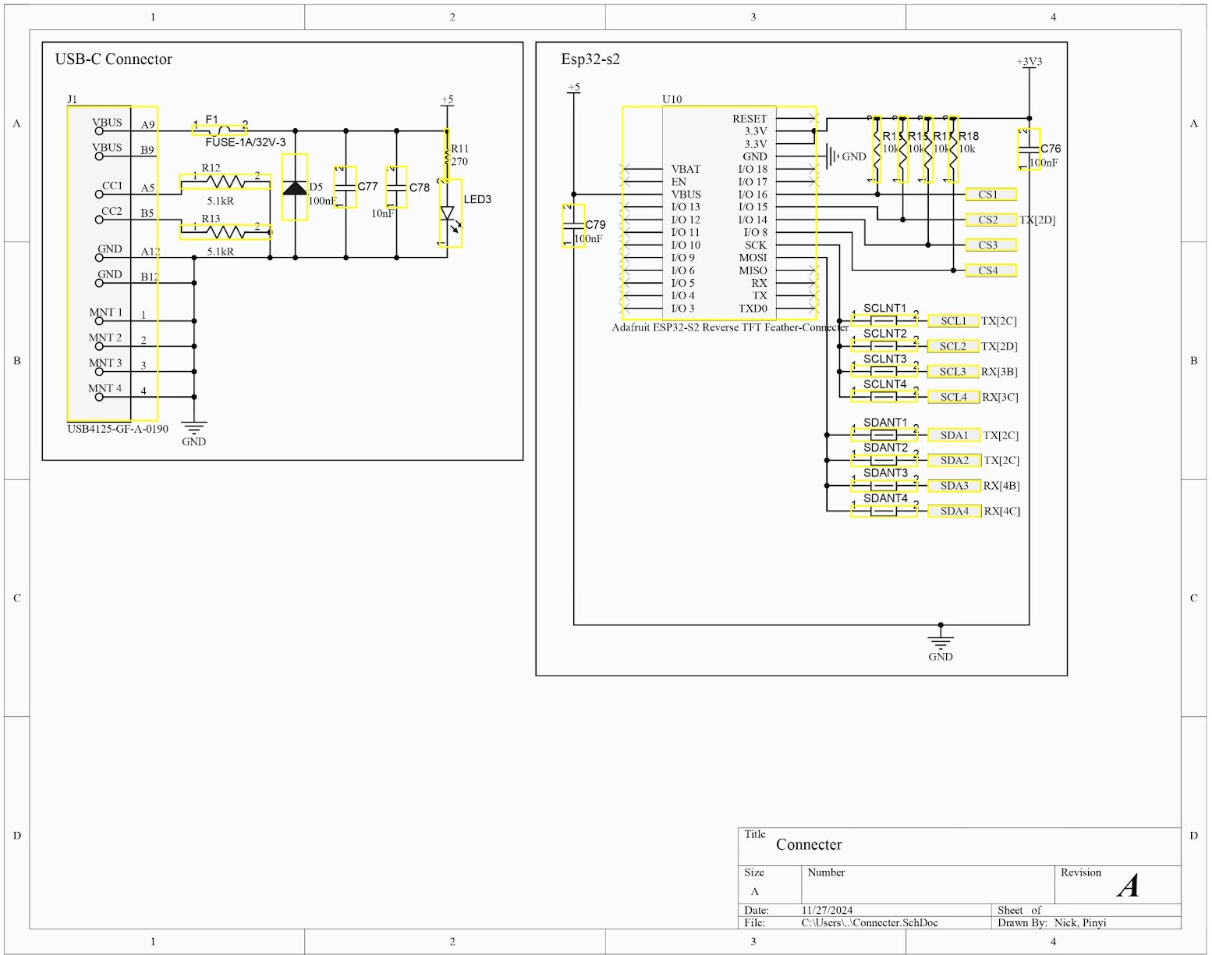Click the SDA1 port
This screenshot has height=955, width=1212.
954,435
